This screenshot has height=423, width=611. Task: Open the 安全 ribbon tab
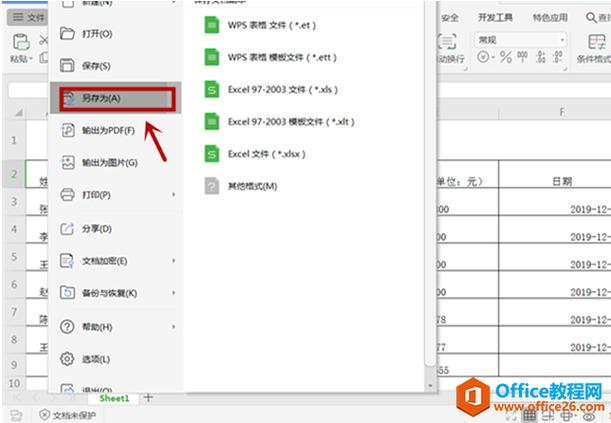450,18
